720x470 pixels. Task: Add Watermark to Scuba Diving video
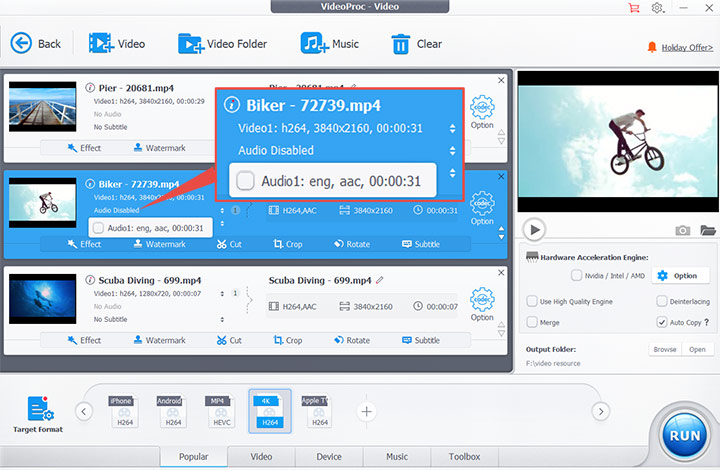[x=159, y=340]
